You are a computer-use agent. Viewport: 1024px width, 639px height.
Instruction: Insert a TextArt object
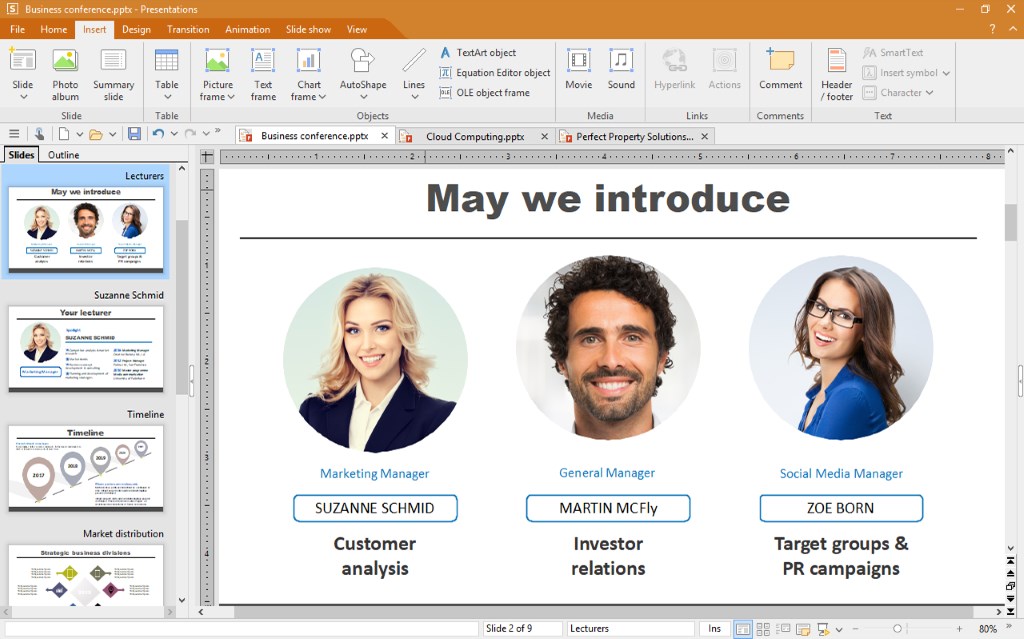480,52
